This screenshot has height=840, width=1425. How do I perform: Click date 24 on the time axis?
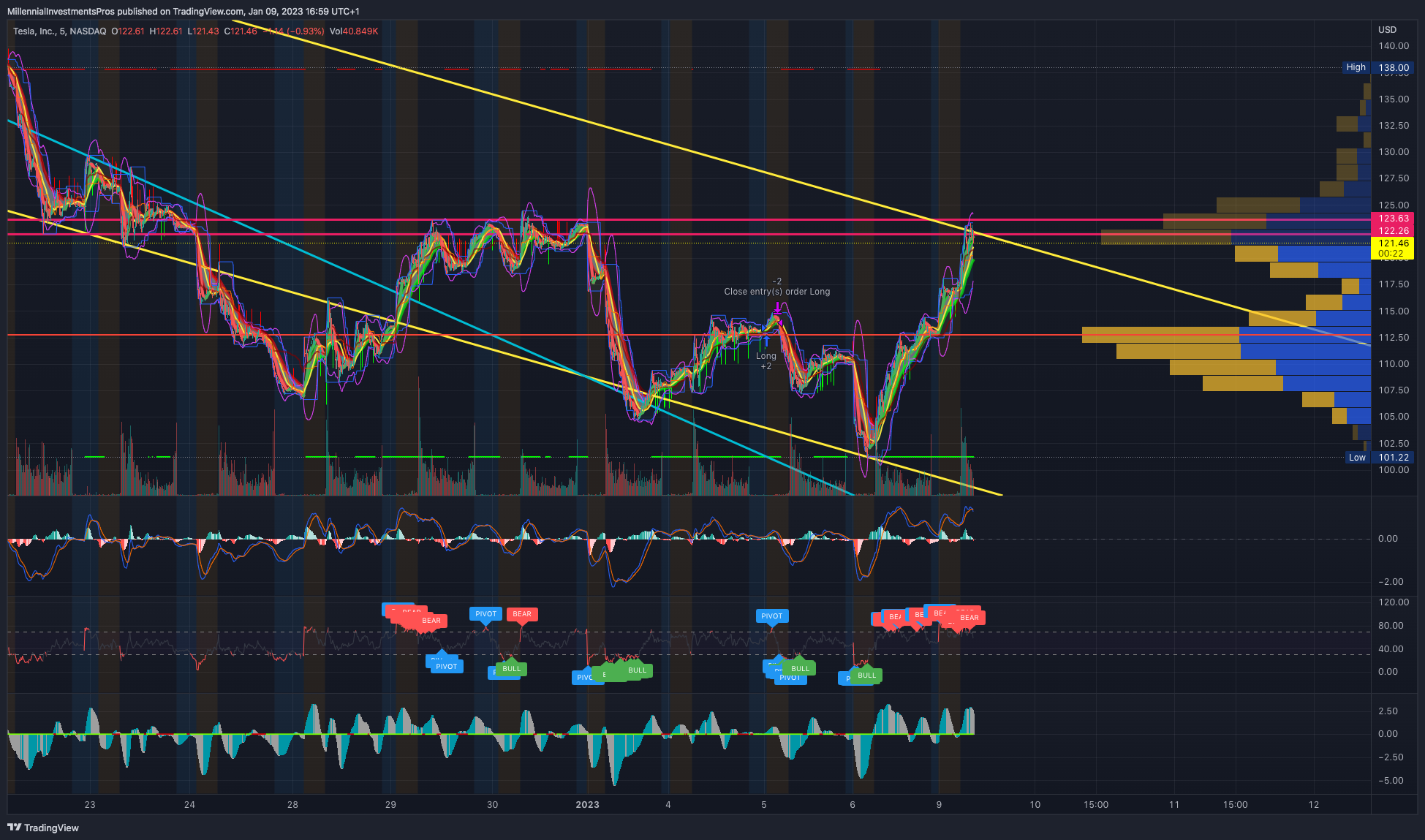pyautogui.click(x=189, y=805)
